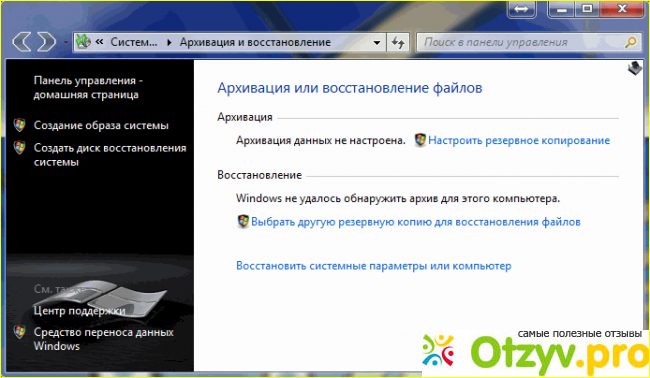Viewport: 650px width, 378px height.
Task: Click 'Настроить резервное копирование' link
Action: pos(519,140)
